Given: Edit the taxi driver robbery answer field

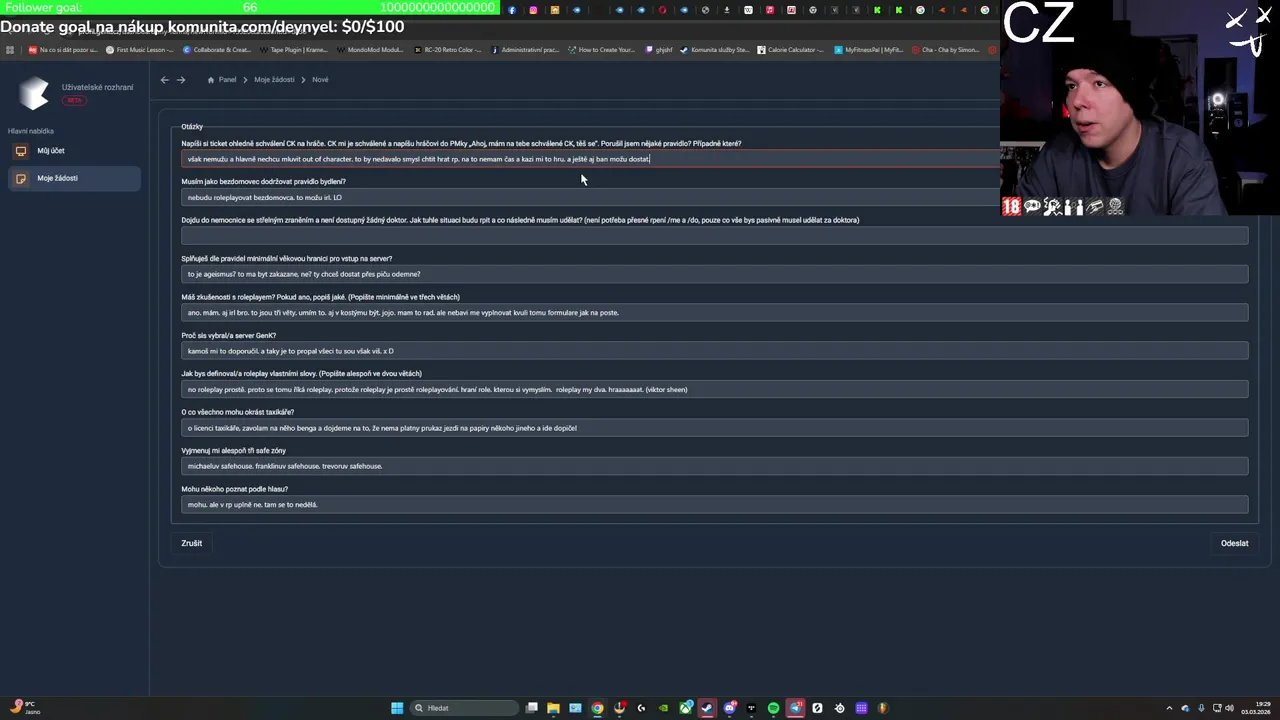Looking at the screenshot, I should click(x=714, y=428).
